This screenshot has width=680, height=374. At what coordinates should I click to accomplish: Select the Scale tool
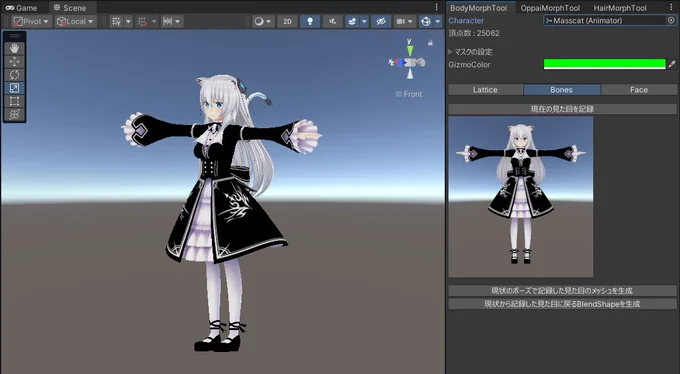pos(14,88)
